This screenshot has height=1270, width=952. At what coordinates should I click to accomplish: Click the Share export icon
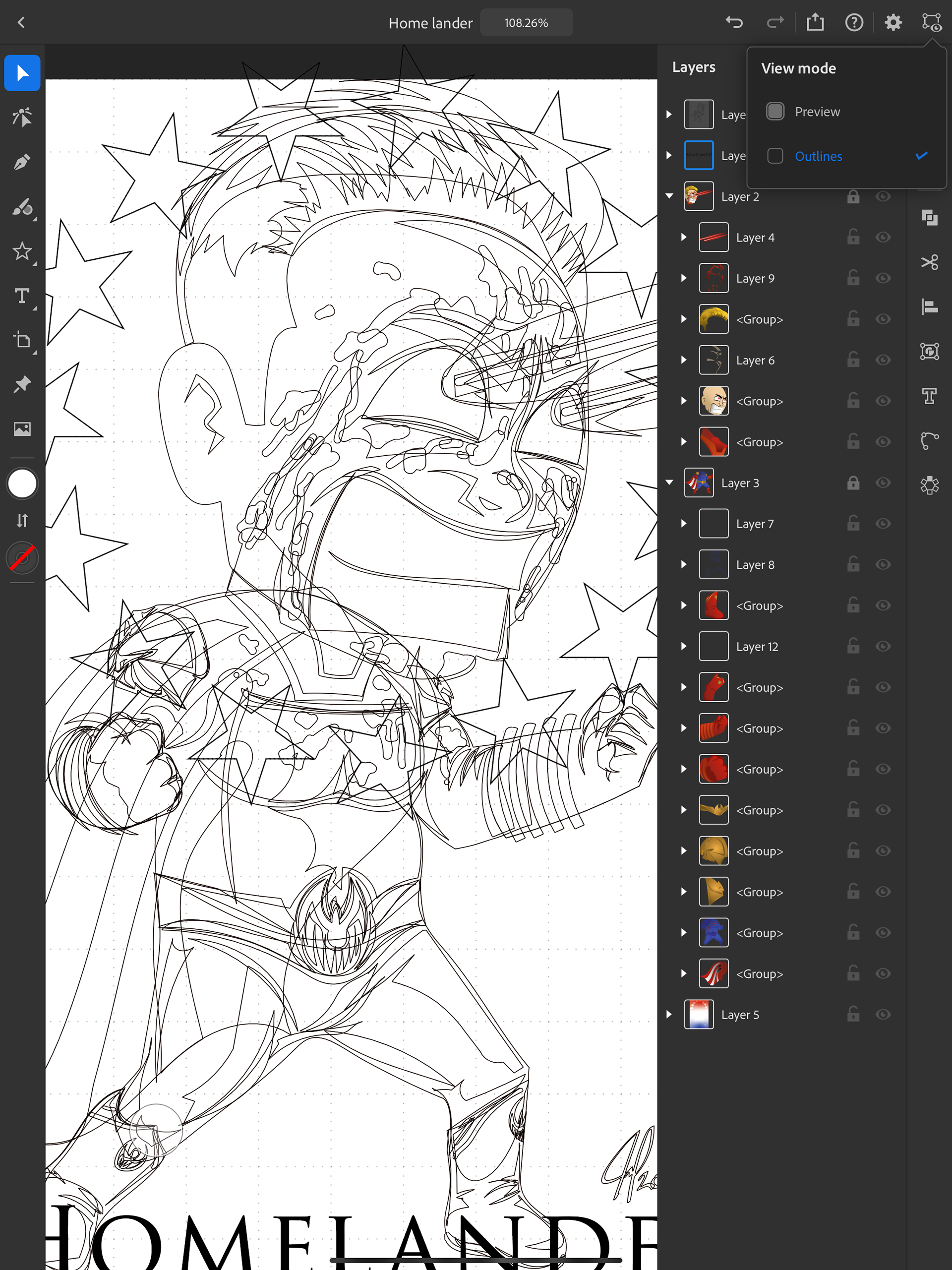tap(815, 23)
